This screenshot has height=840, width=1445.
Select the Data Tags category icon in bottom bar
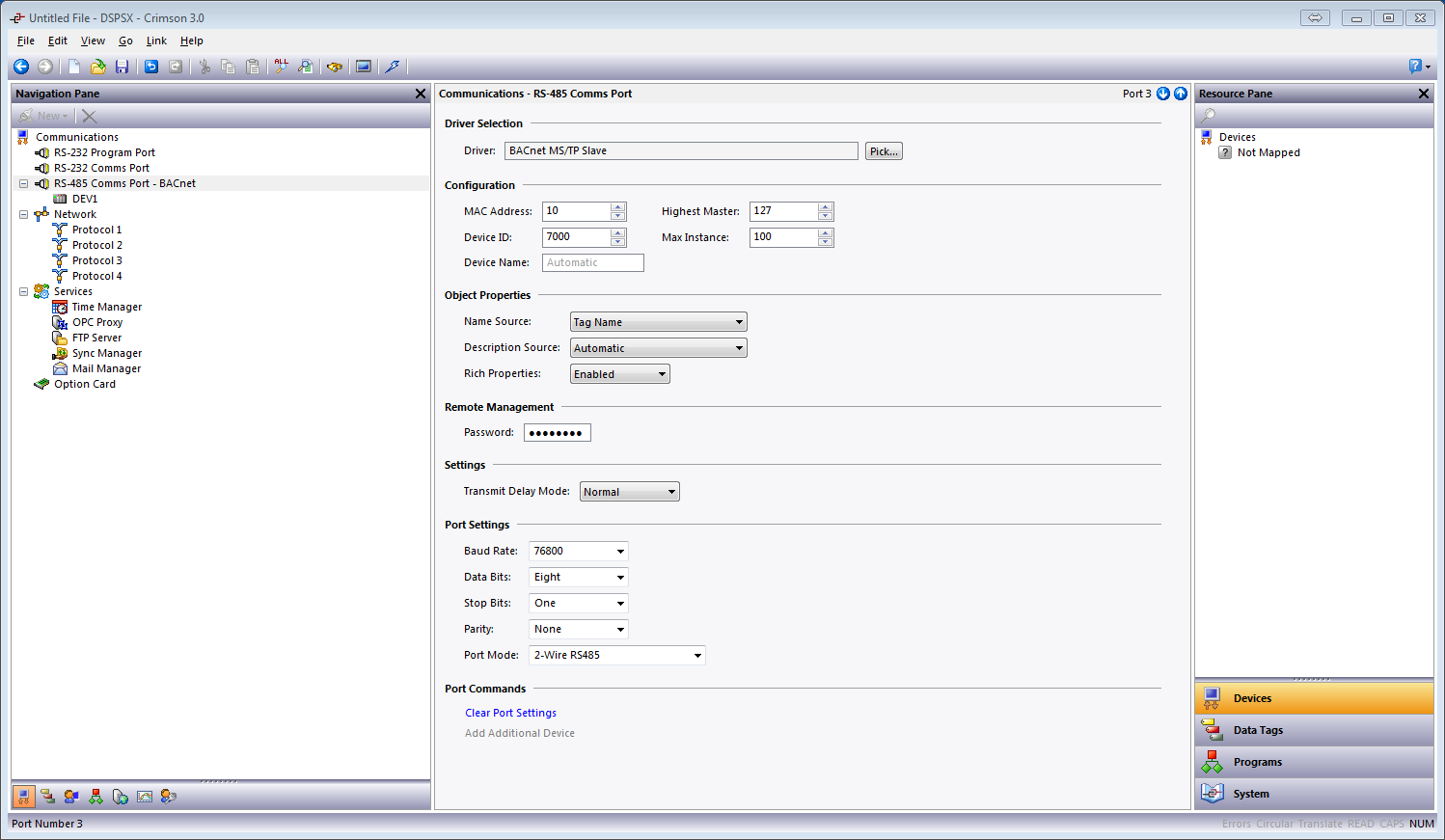48,797
